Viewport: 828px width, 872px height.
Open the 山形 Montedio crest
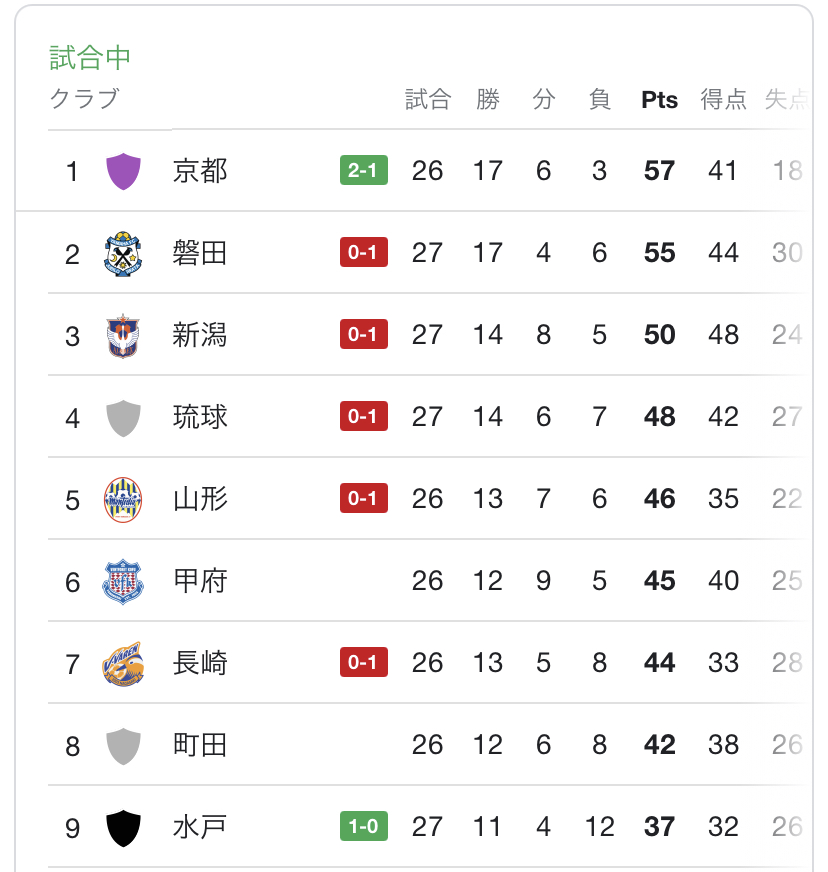coord(123,499)
